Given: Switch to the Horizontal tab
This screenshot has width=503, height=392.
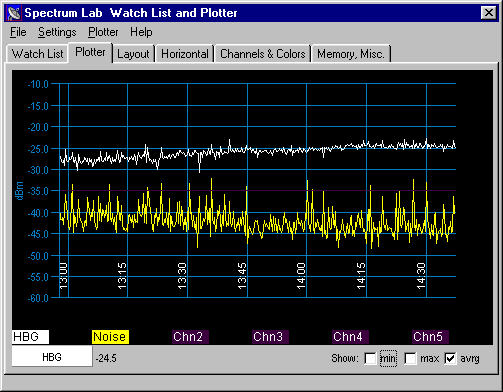Looking at the screenshot, I should point(185,54).
